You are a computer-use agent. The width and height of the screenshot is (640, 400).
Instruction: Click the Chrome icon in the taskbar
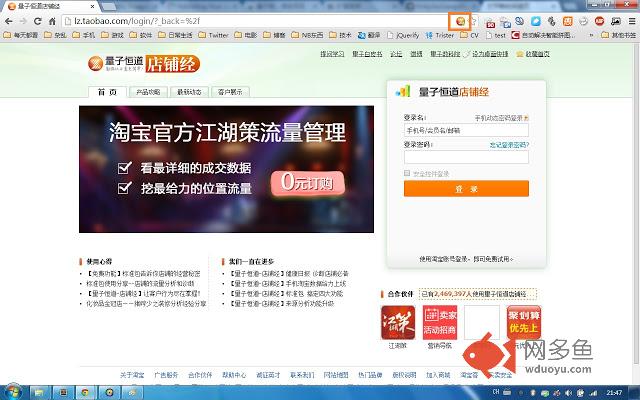(x=85, y=393)
